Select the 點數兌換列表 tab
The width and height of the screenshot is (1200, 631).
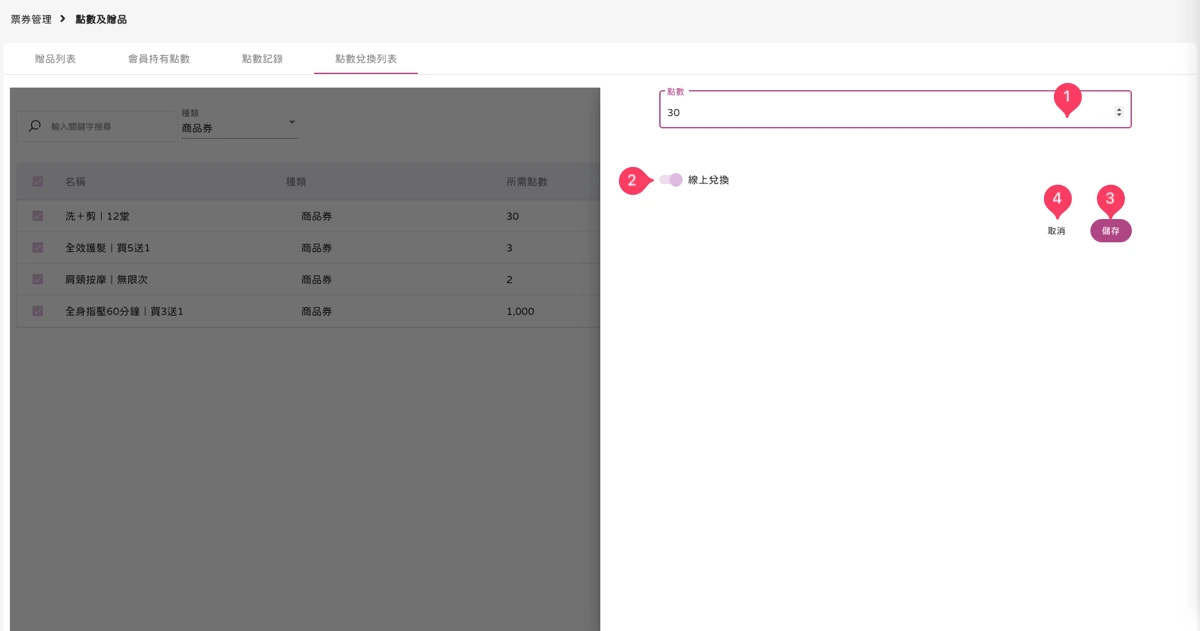(x=366, y=59)
